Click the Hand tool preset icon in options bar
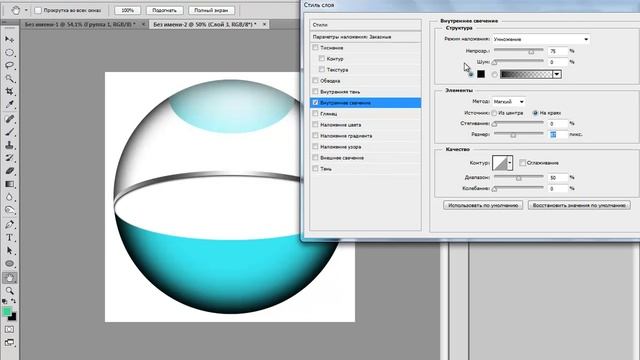 tap(16, 10)
